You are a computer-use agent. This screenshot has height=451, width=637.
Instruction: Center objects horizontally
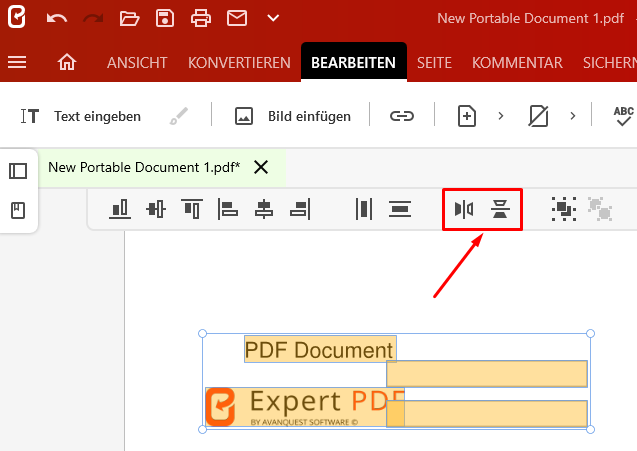point(264,209)
